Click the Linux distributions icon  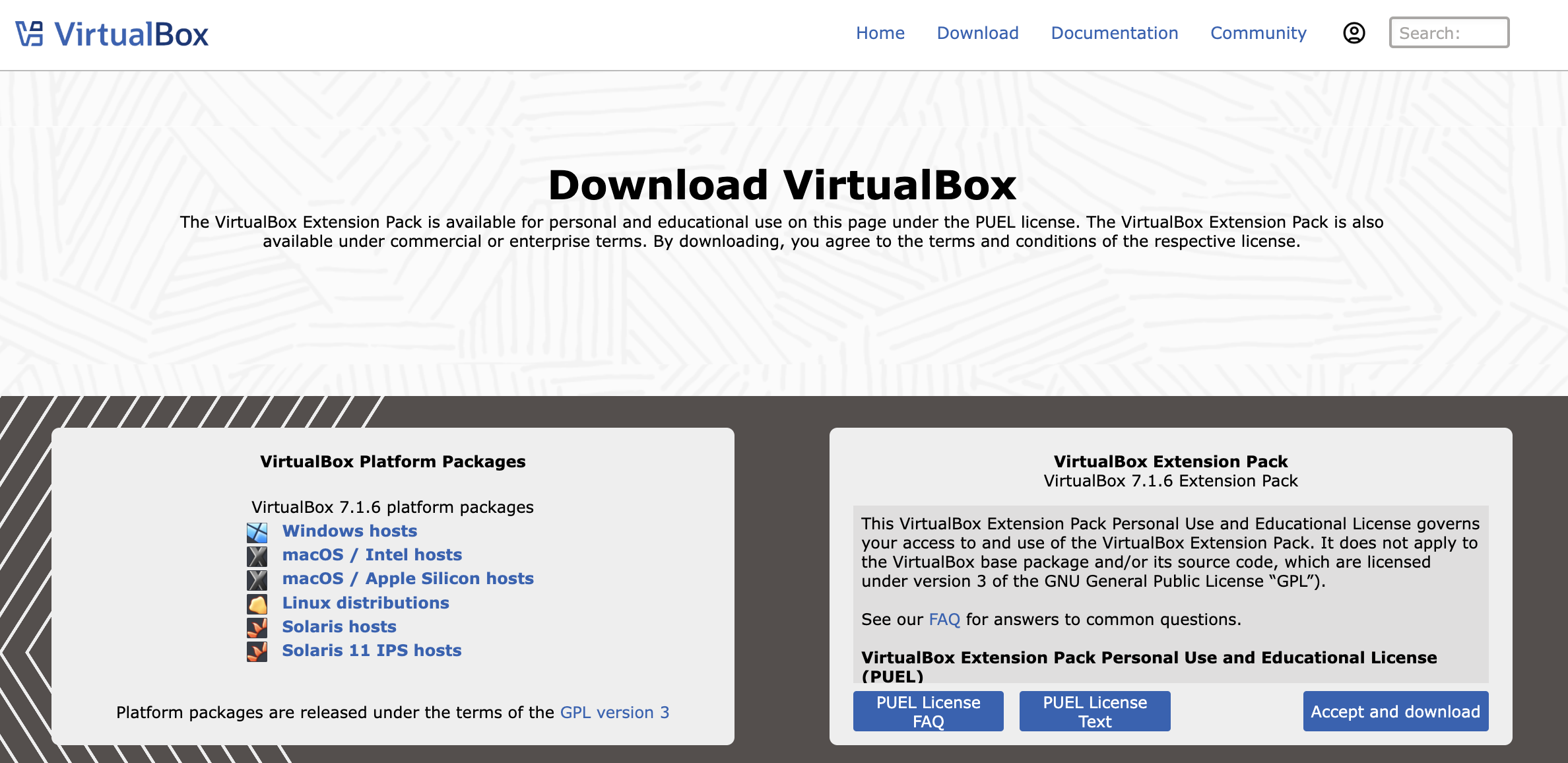pyautogui.click(x=257, y=604)
